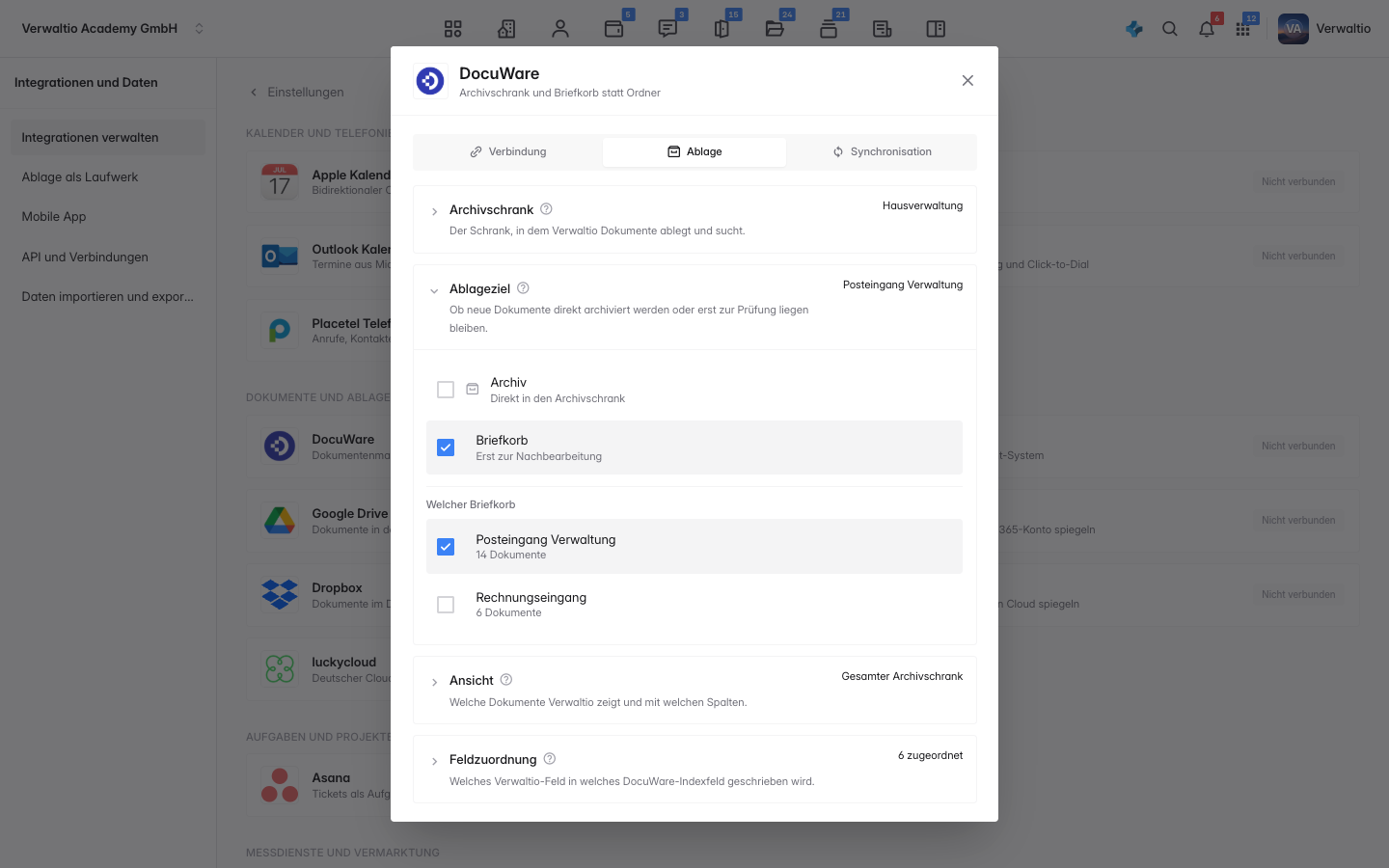Open the search magnifier icon
The image size is (1389, 868).
1170,29
